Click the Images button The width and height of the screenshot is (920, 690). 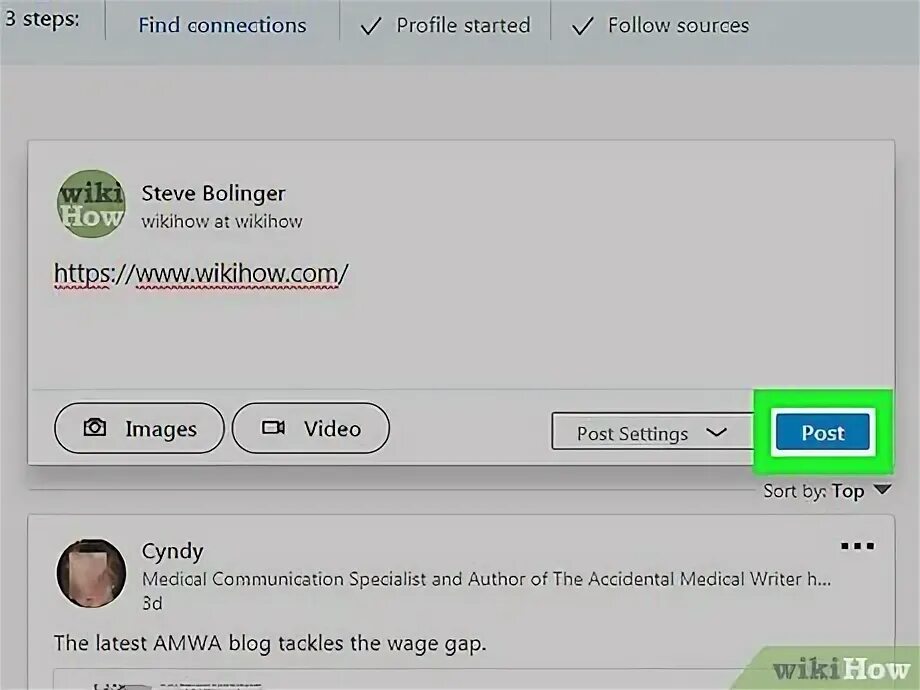point(139,428)
